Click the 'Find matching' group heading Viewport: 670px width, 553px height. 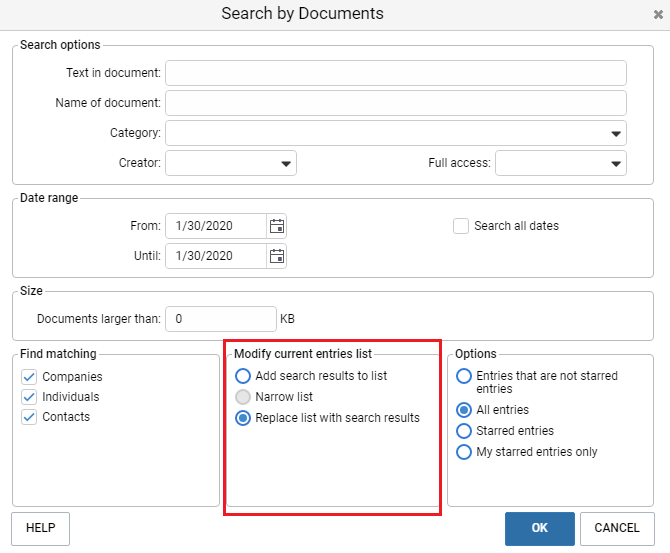tap(59, 354)
